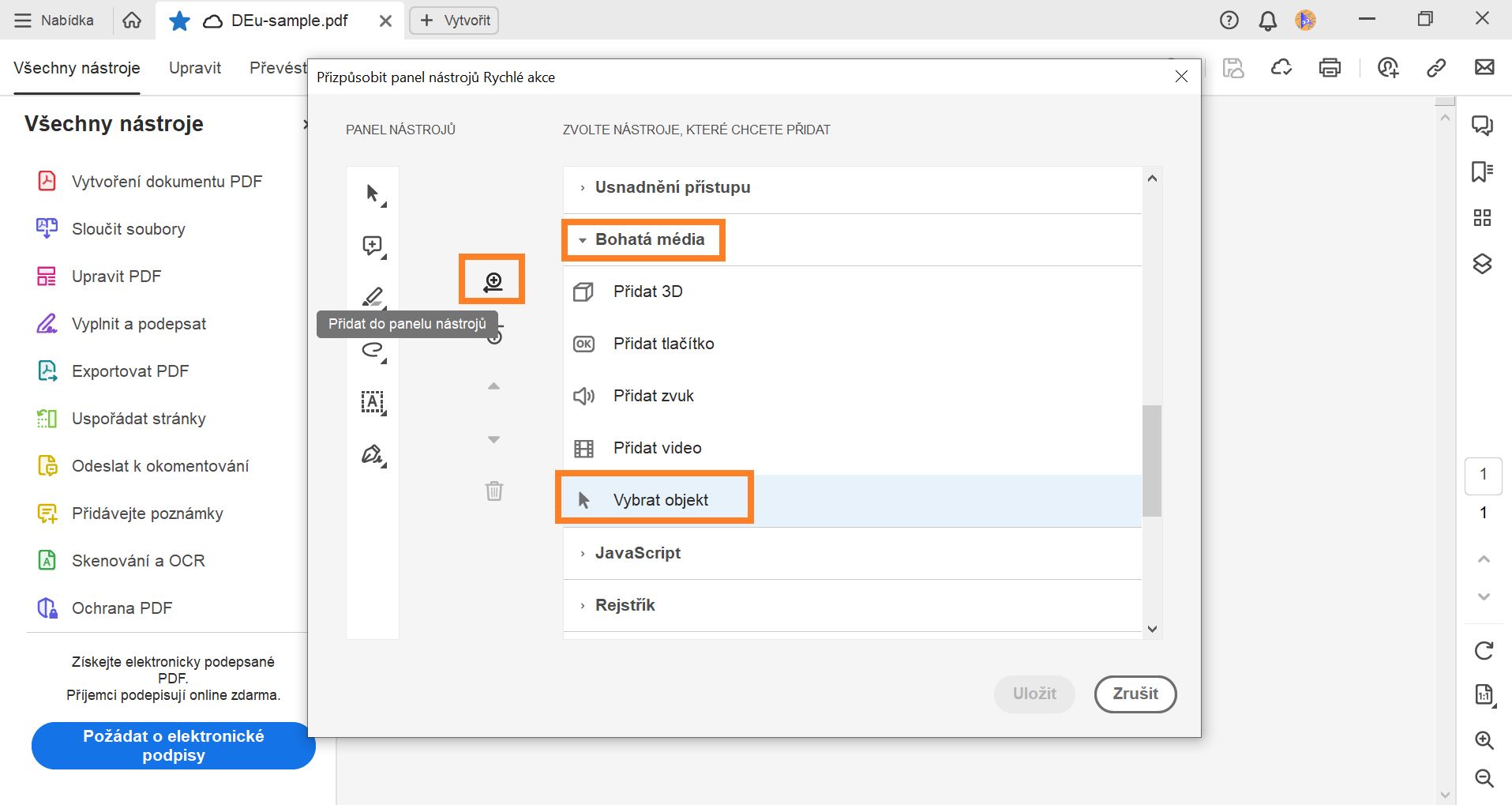Viewport: 1512px width, 805px height.
Task: Click the notifications bell icon
Action: pos(1267,21)
